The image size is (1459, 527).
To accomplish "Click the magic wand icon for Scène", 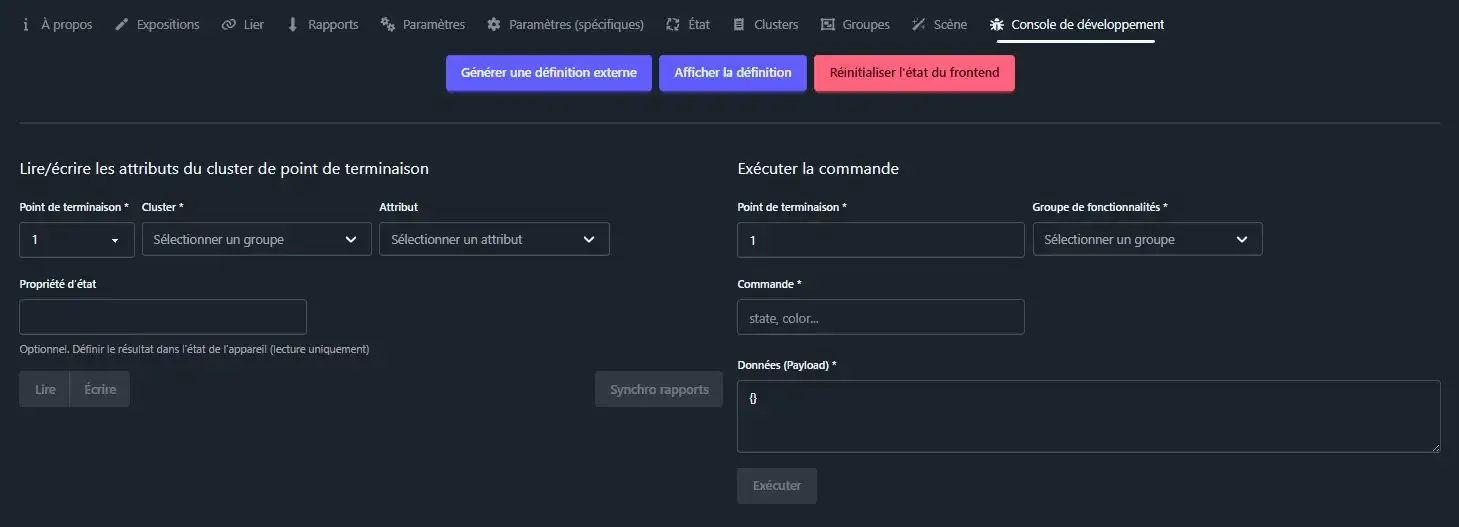I will (x=919, y=25).
